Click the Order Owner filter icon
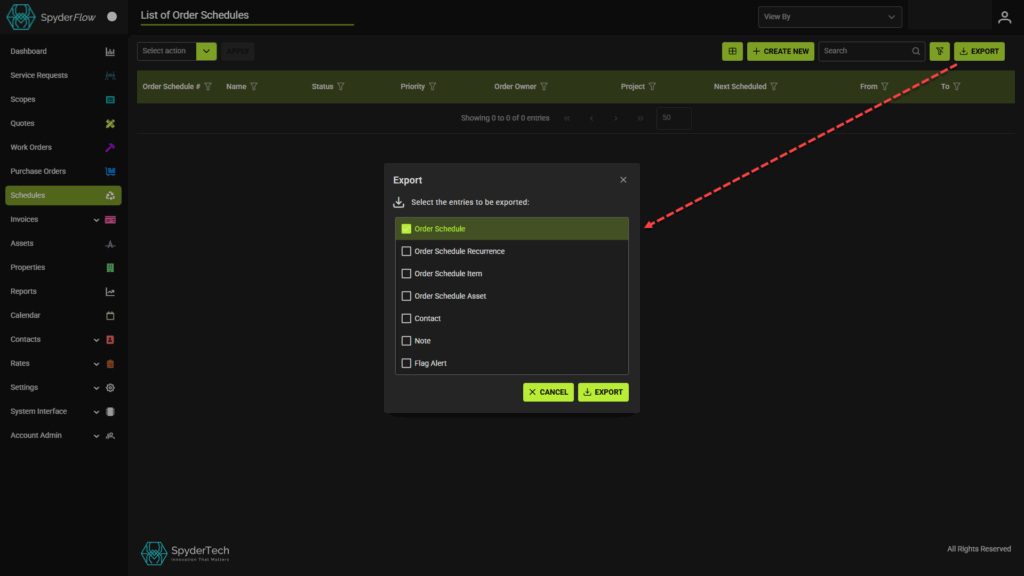1024x576 pixels. click(x=544, y=87)
